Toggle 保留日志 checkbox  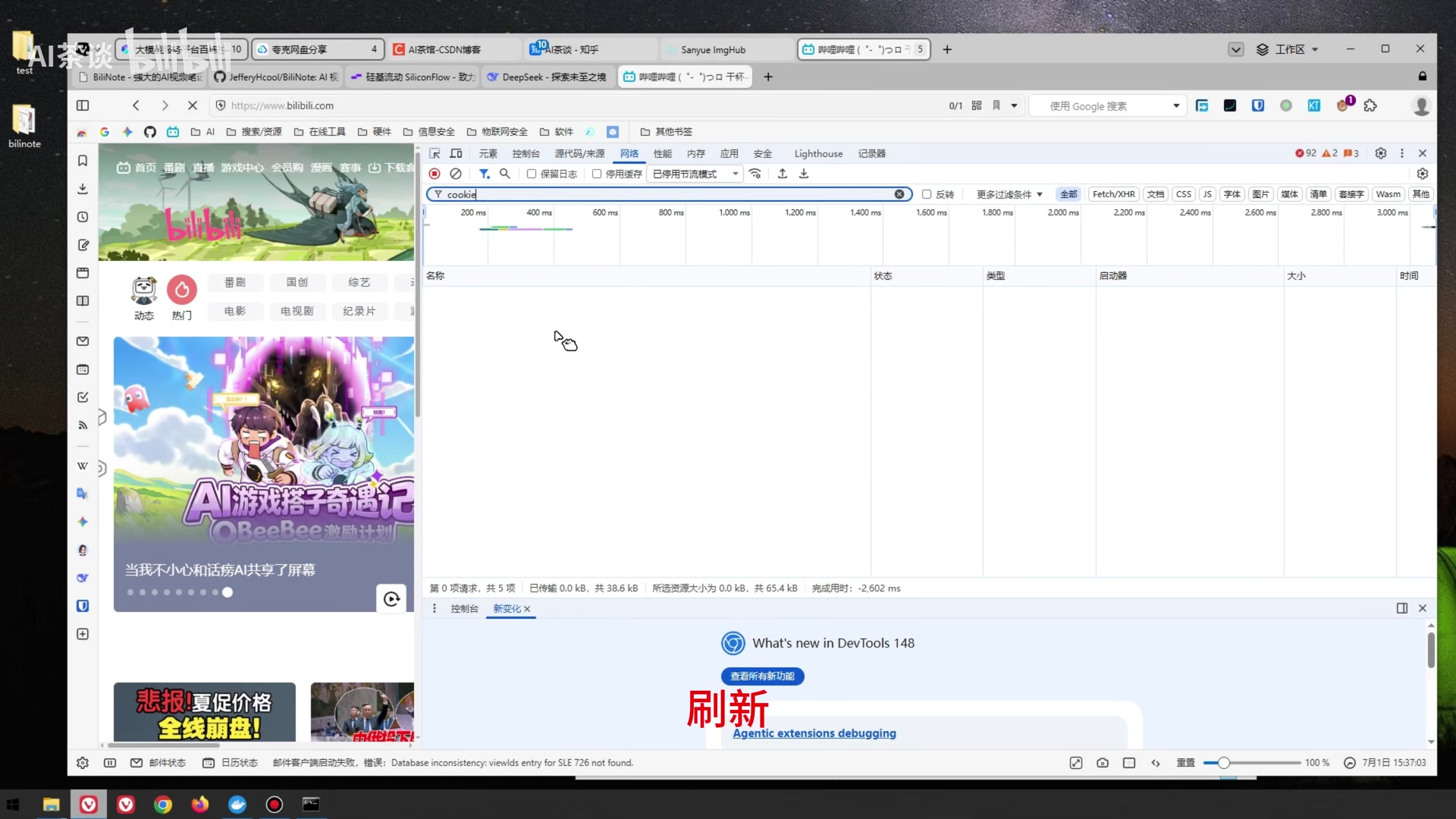point(532,174)
